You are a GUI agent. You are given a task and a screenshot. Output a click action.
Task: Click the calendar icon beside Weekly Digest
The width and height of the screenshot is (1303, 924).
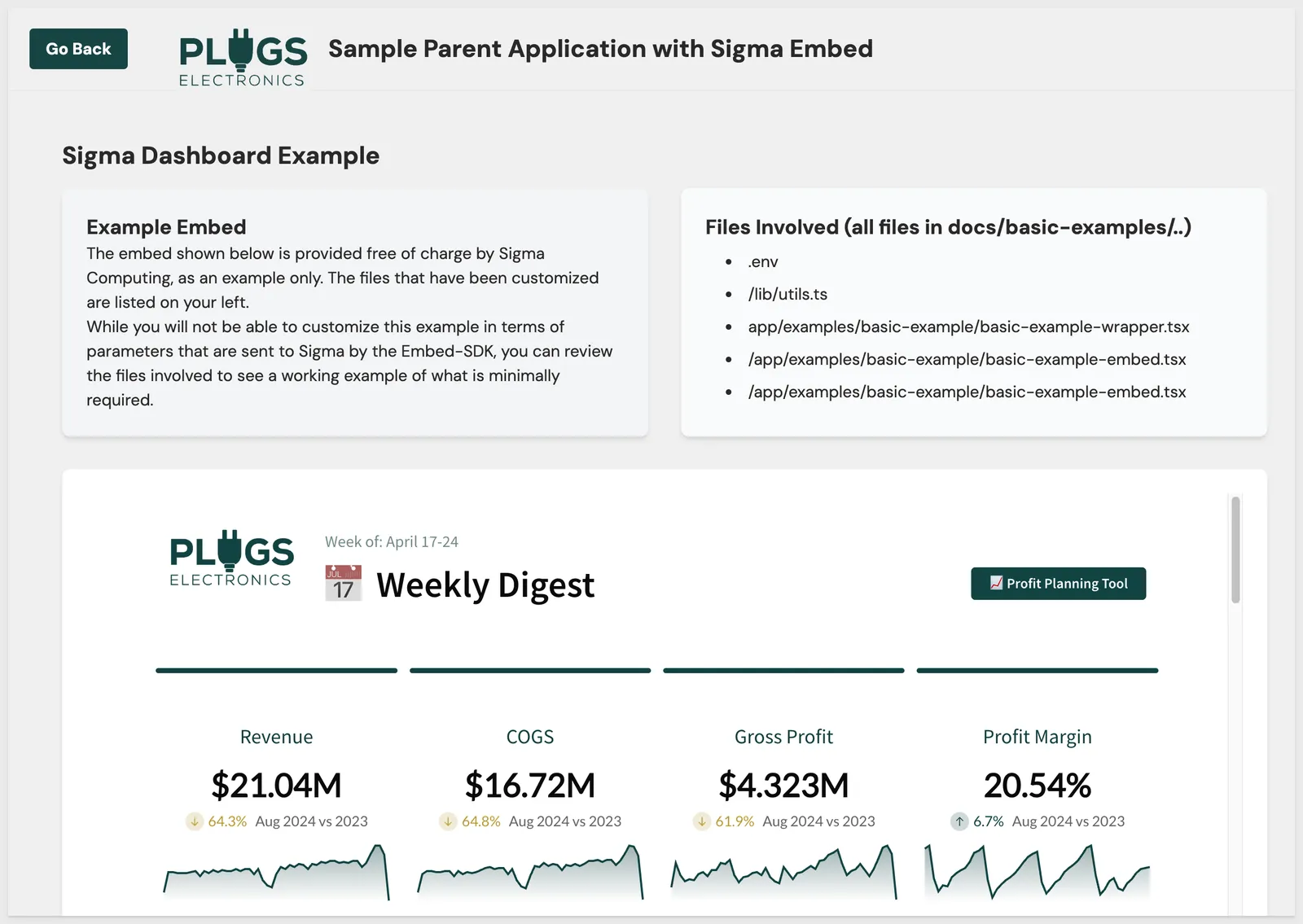343,583
